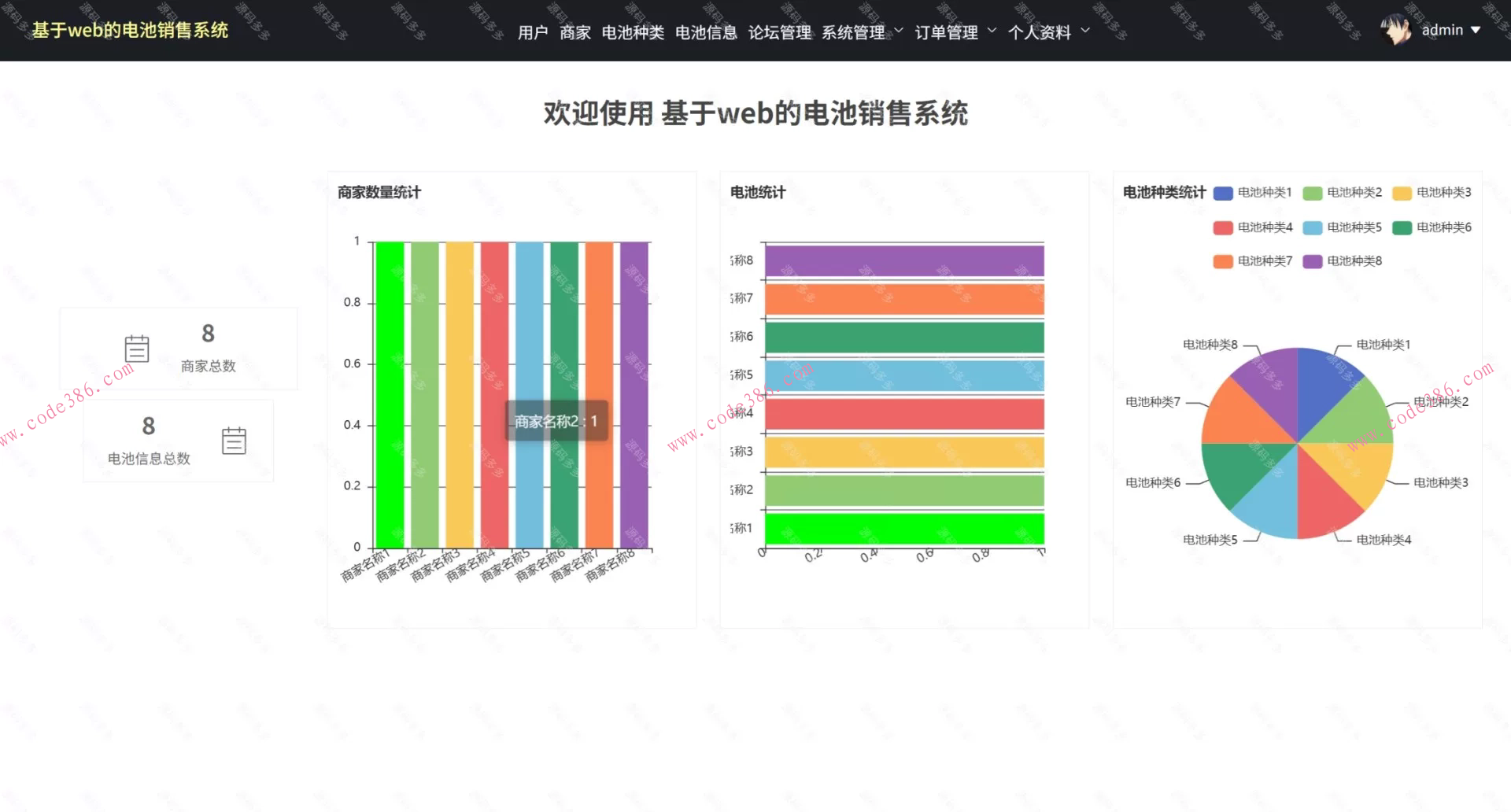Toggle 电池种类1 legend item
Image resolution: width=1511 pixels, height=812 pixels.
1253,193
